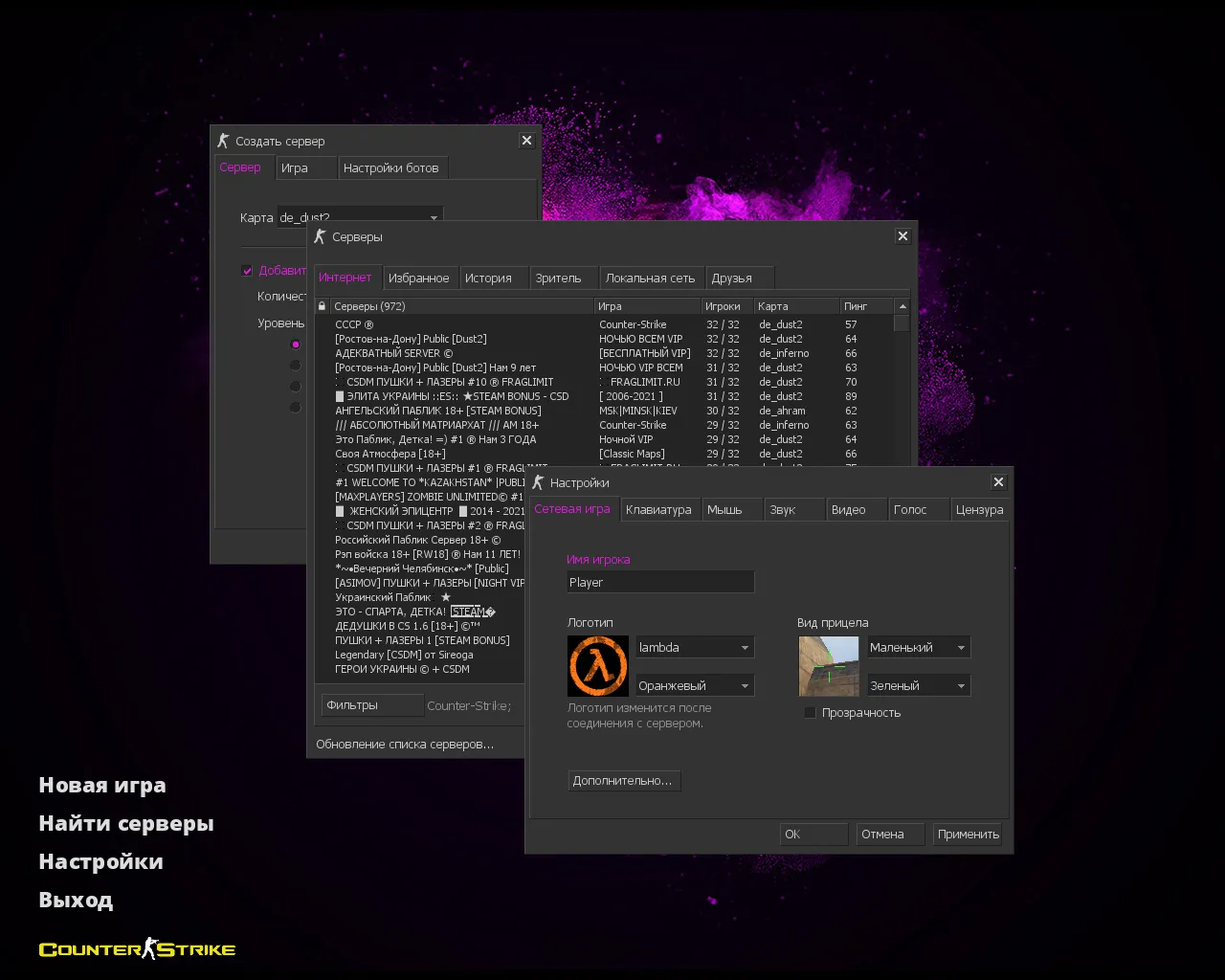
Task: Open the Избранное servers tab
Action: point(418,278)
